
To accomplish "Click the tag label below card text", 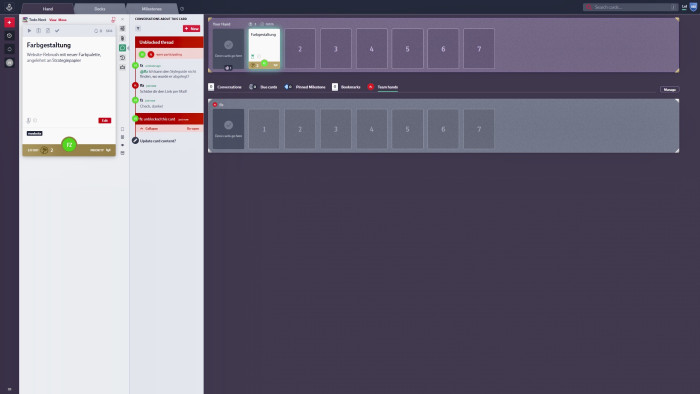I will (x=34, y=133).
